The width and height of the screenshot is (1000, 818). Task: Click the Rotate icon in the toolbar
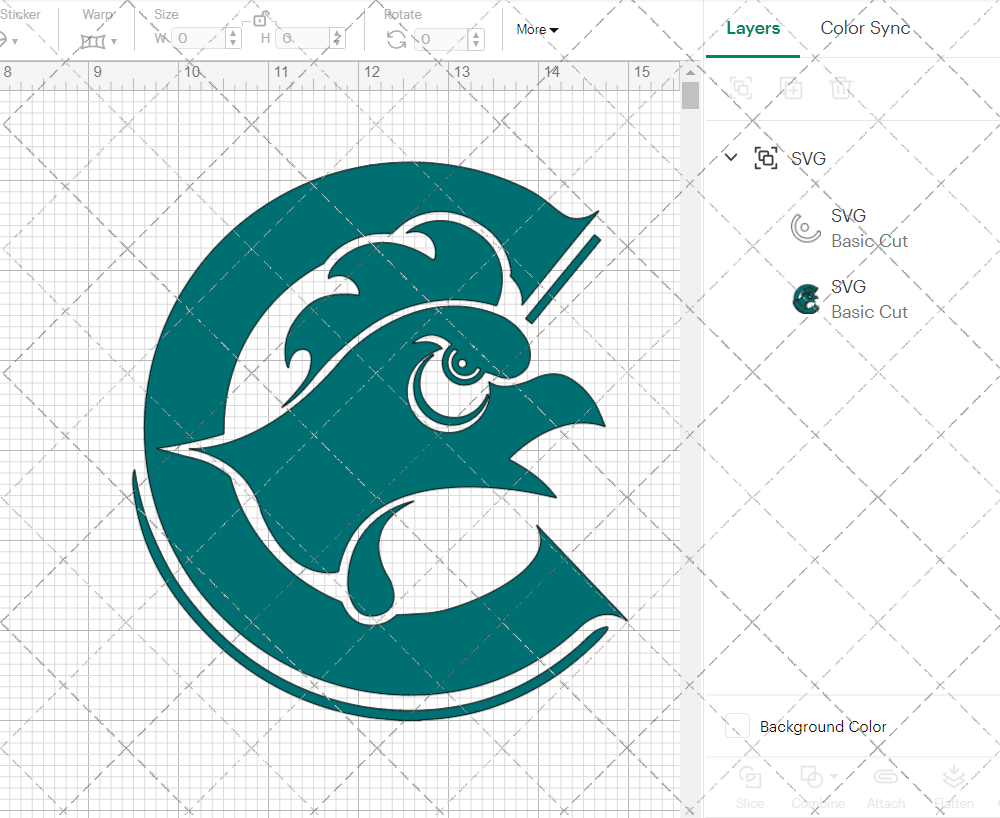click(396, 37)
